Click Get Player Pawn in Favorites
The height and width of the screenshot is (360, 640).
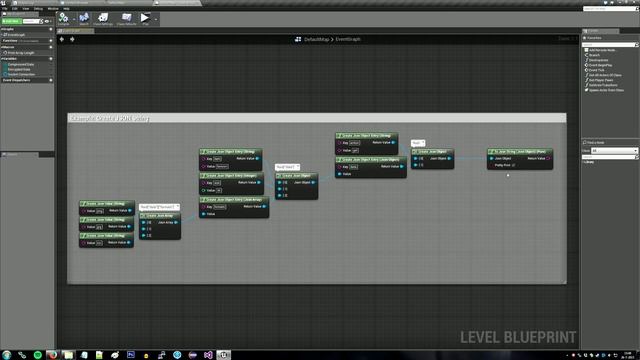[601, 80]
